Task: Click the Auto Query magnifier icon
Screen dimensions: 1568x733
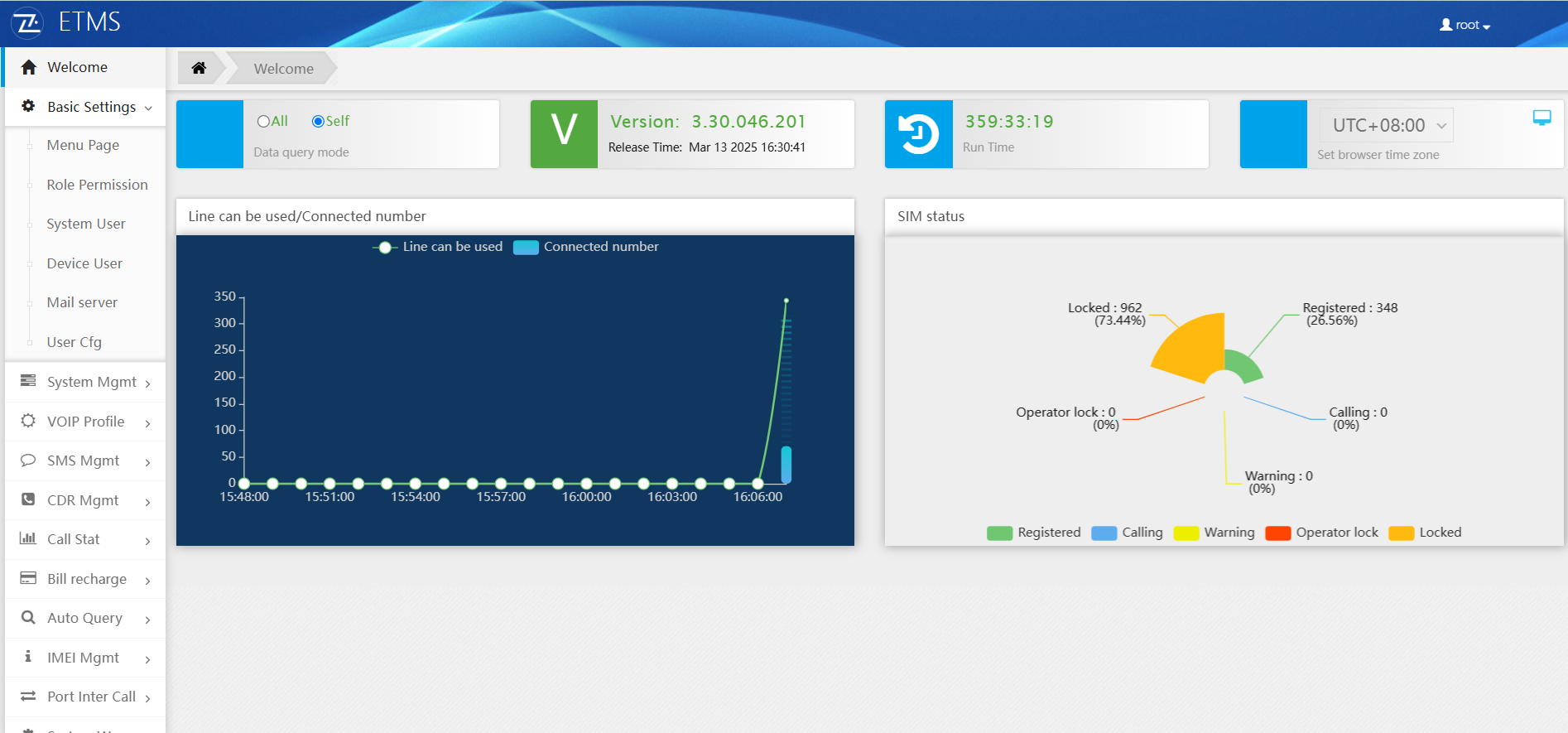Action: point(28,618)
